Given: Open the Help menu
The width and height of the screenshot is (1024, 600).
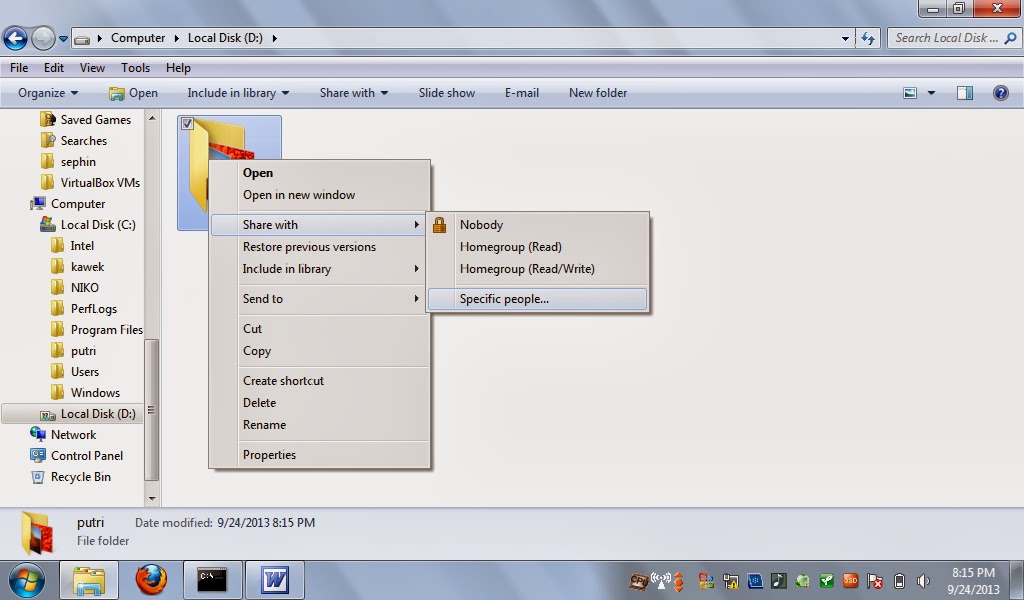Looking at the screenshot, I should [178, 67].
